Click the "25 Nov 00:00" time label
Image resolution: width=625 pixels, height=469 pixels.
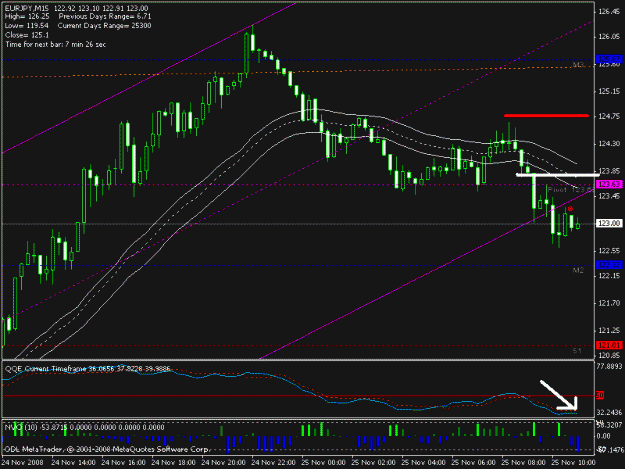[x=323, y=463]
